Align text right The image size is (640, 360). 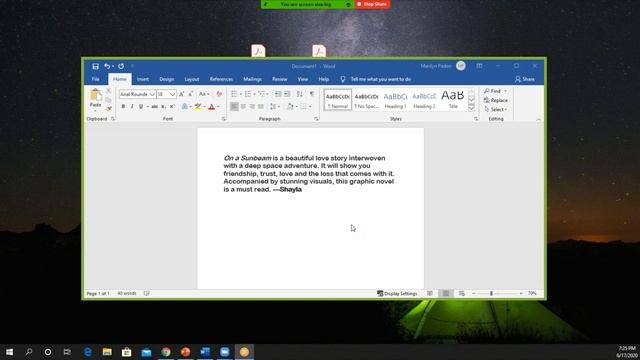[x=252, y=107]
